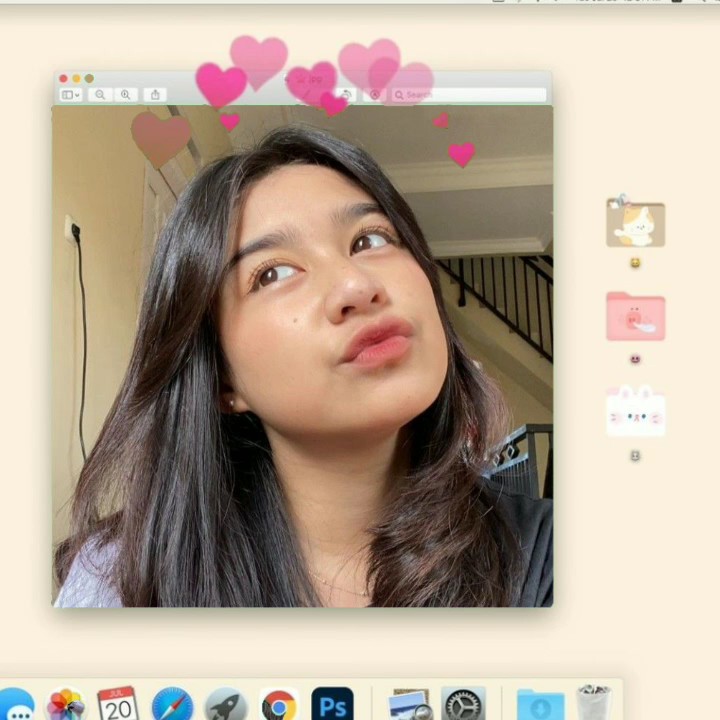Open the pink desktop folder
Viewport: 720px width, 720px height.
click(635, 317)
